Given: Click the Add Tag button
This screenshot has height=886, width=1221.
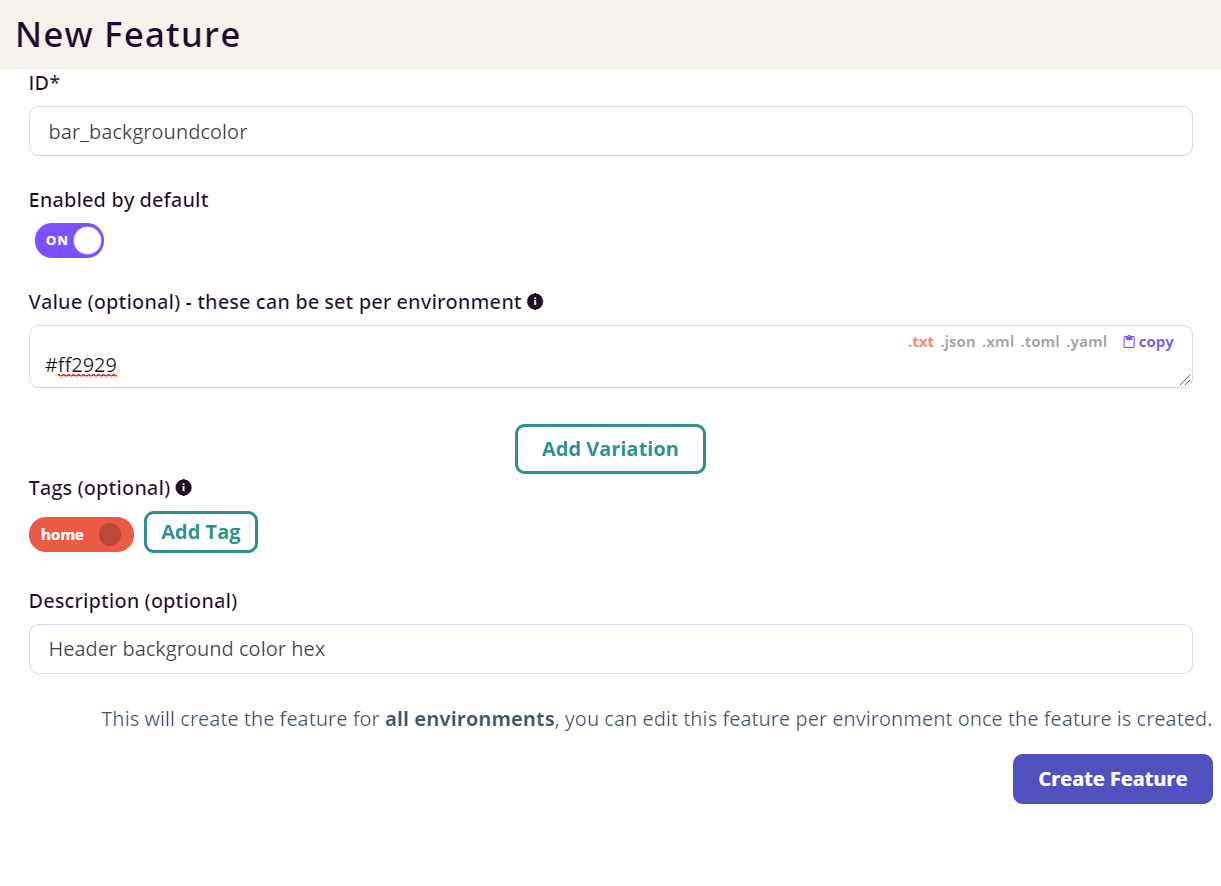Looking at the screenshot, I should [201, 532].
